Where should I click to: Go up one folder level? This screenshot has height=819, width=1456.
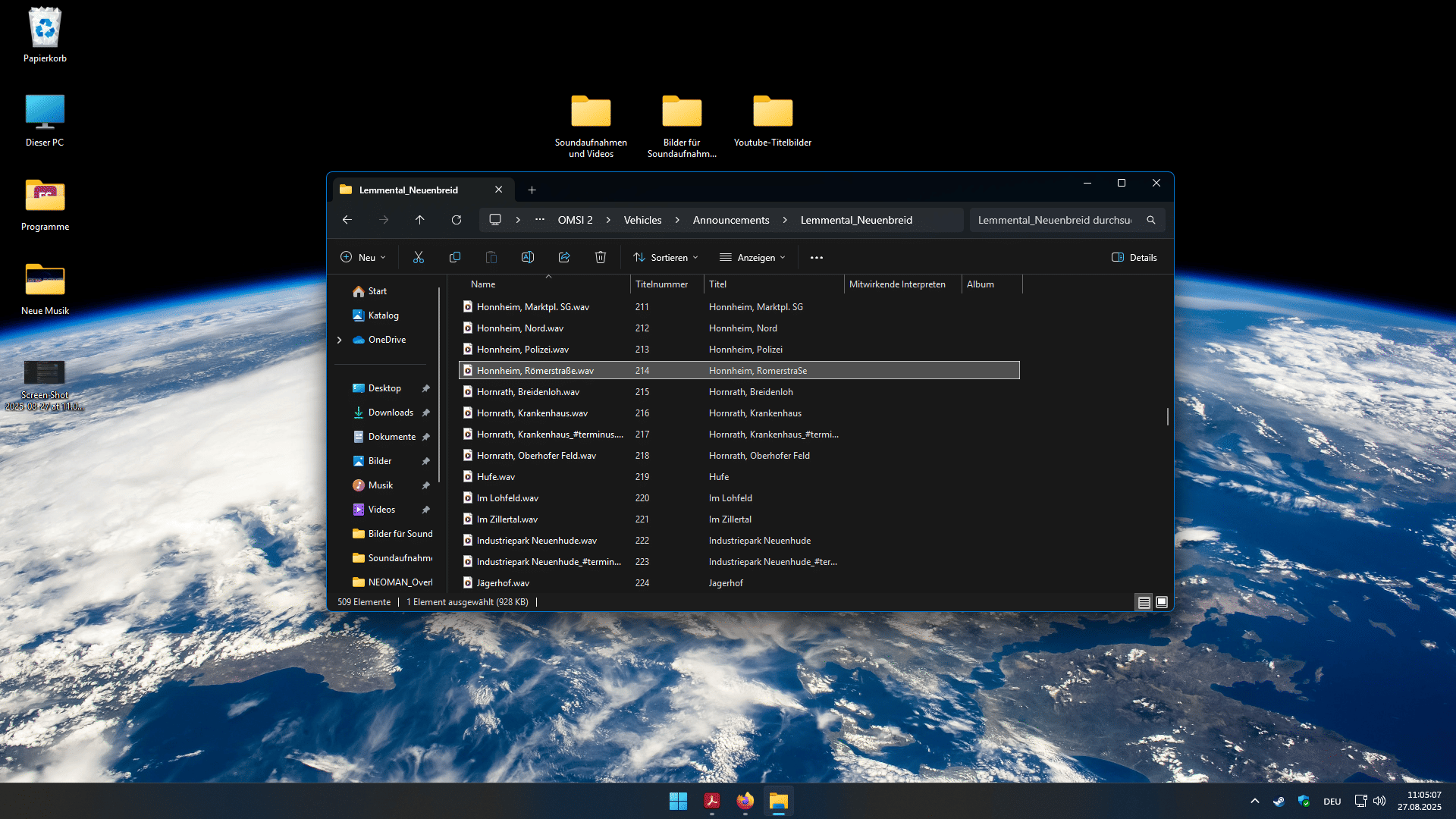(420, 220)
